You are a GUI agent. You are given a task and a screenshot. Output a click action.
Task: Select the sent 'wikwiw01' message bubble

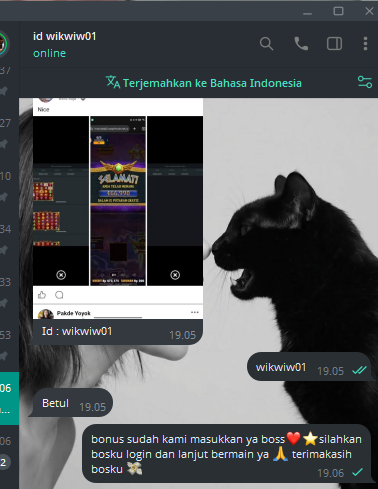pos(309,366)
